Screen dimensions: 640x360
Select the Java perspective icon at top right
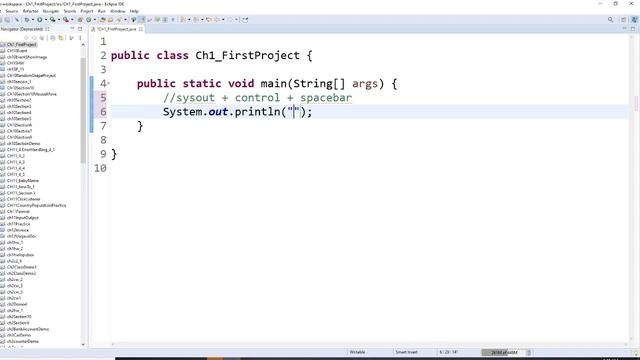[634, 20]
